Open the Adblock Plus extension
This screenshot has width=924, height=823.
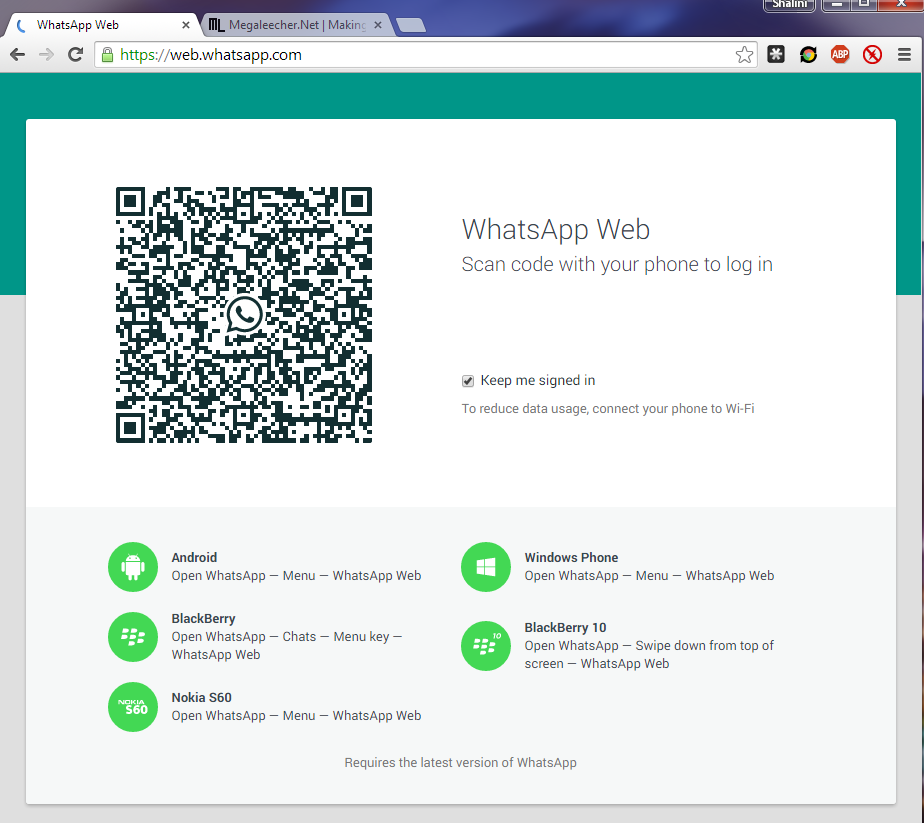(x=840, y=55)
